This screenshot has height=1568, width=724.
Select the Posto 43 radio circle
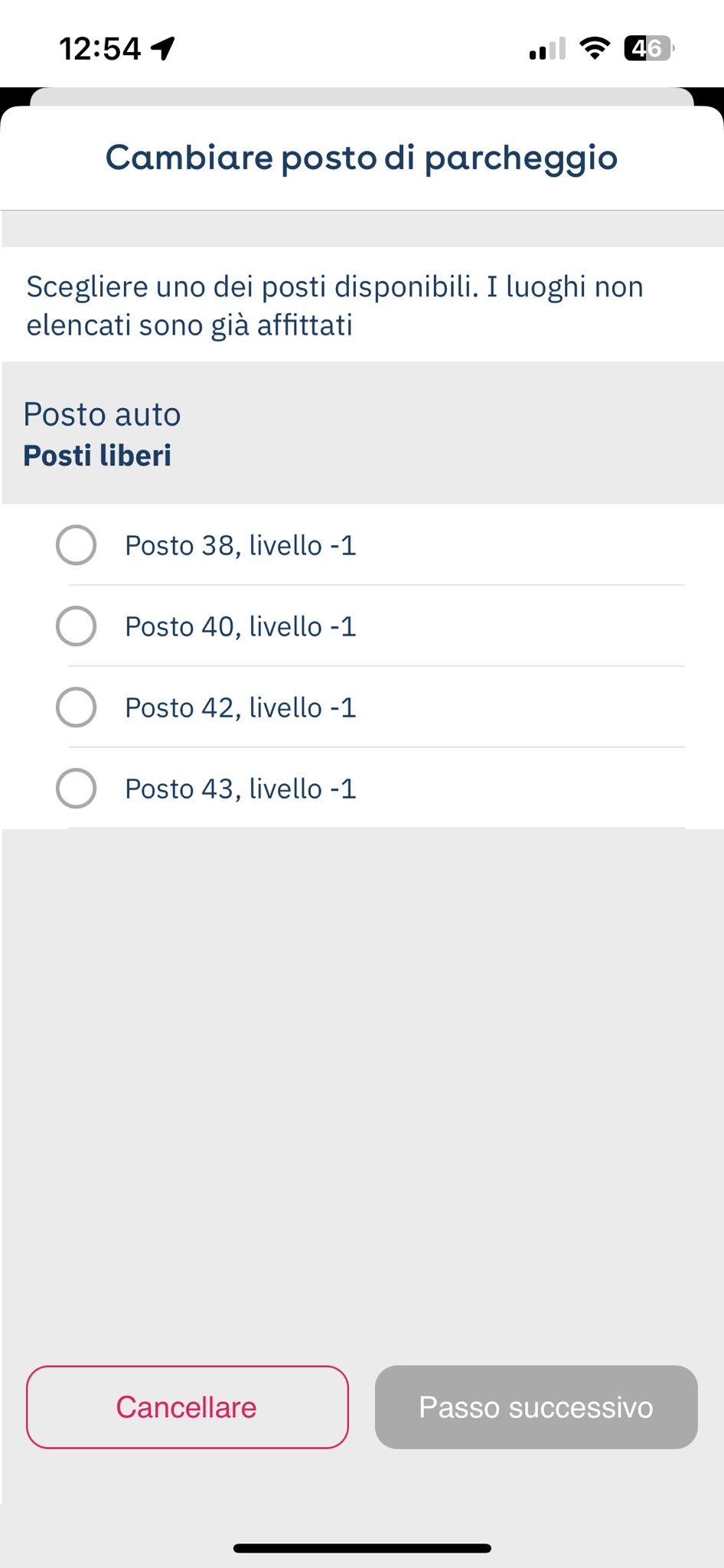coord(76,789)
